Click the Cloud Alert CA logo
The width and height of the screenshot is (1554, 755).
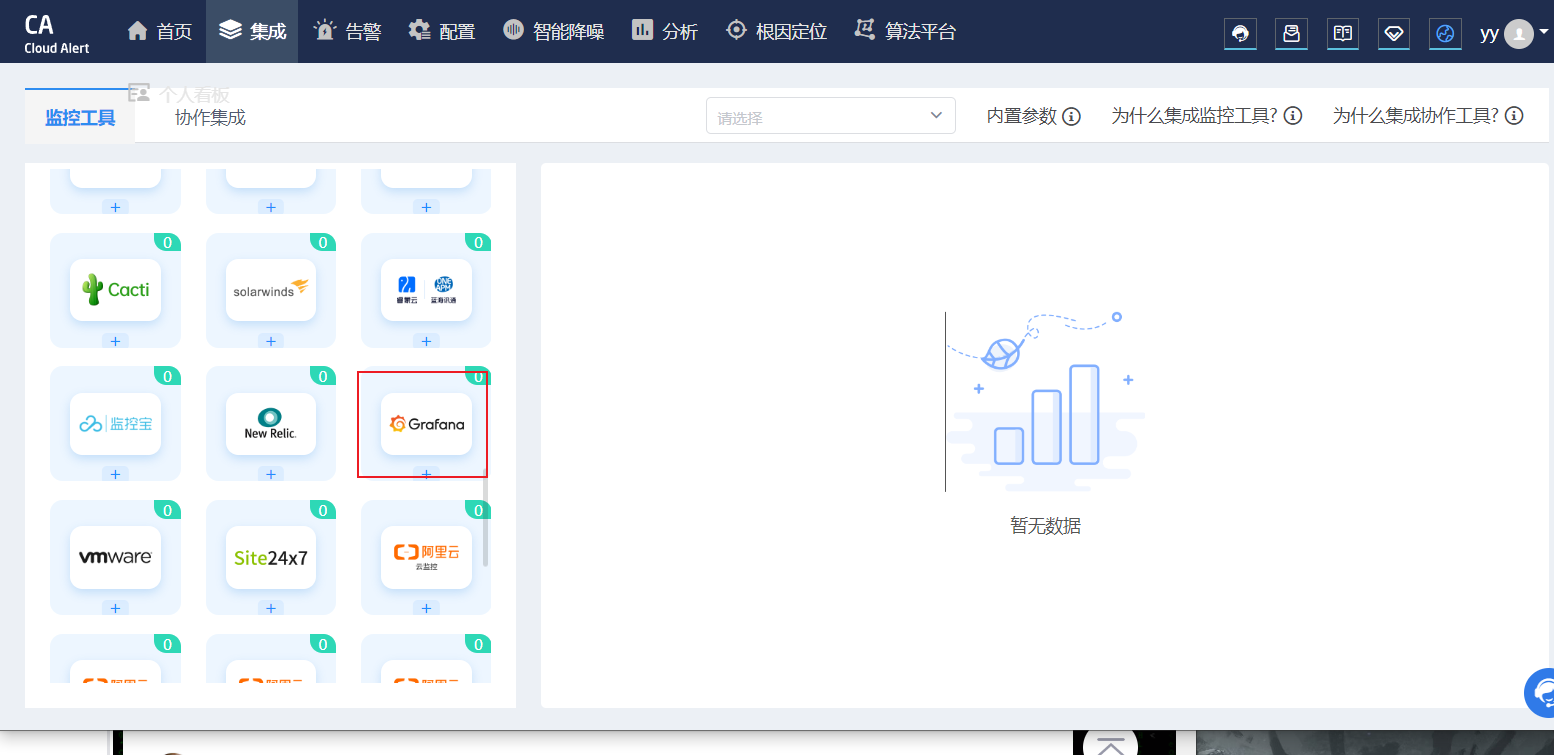(57, 33)
